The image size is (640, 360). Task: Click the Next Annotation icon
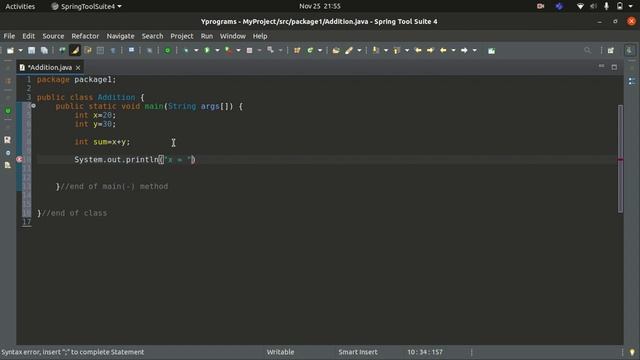(376, 50)
